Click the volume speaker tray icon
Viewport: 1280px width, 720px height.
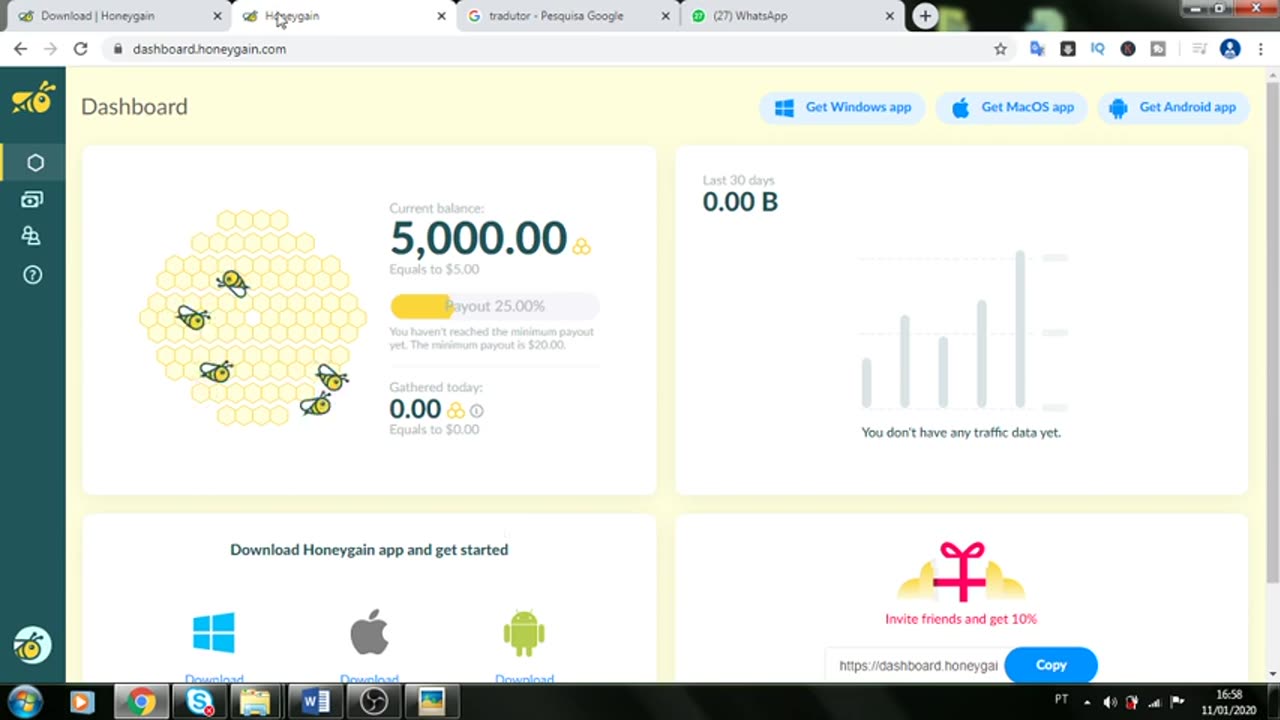click(x=1110, y=702)
